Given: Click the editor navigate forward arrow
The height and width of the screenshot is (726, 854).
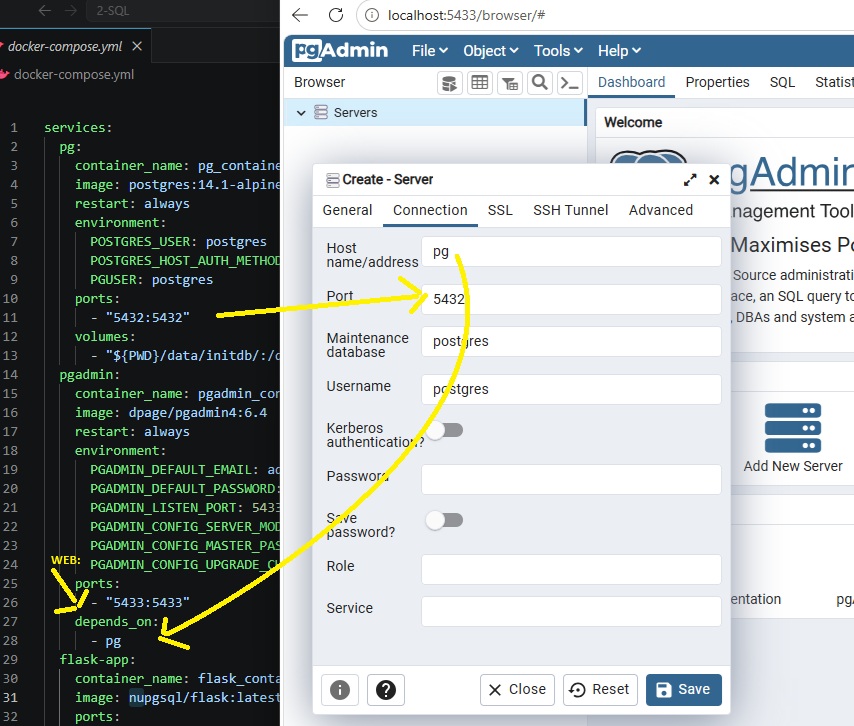Looking at the screenshot, I should 71,10.
